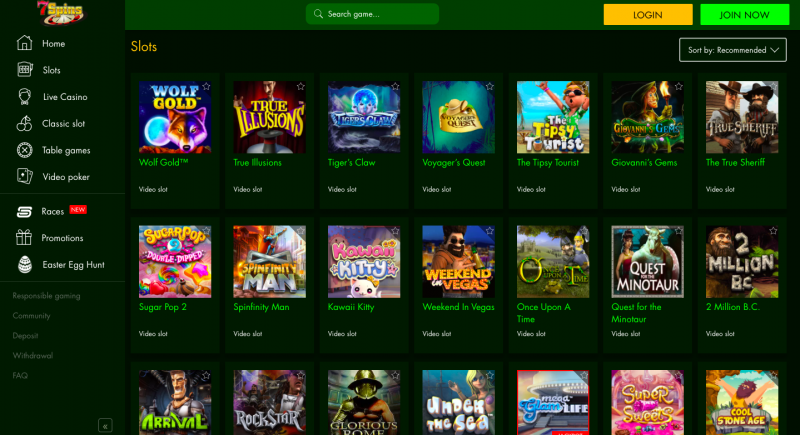This screenshot has height=435, width=800.
Task: Click the Promotions gift box icon
Action: click(23, 238)
